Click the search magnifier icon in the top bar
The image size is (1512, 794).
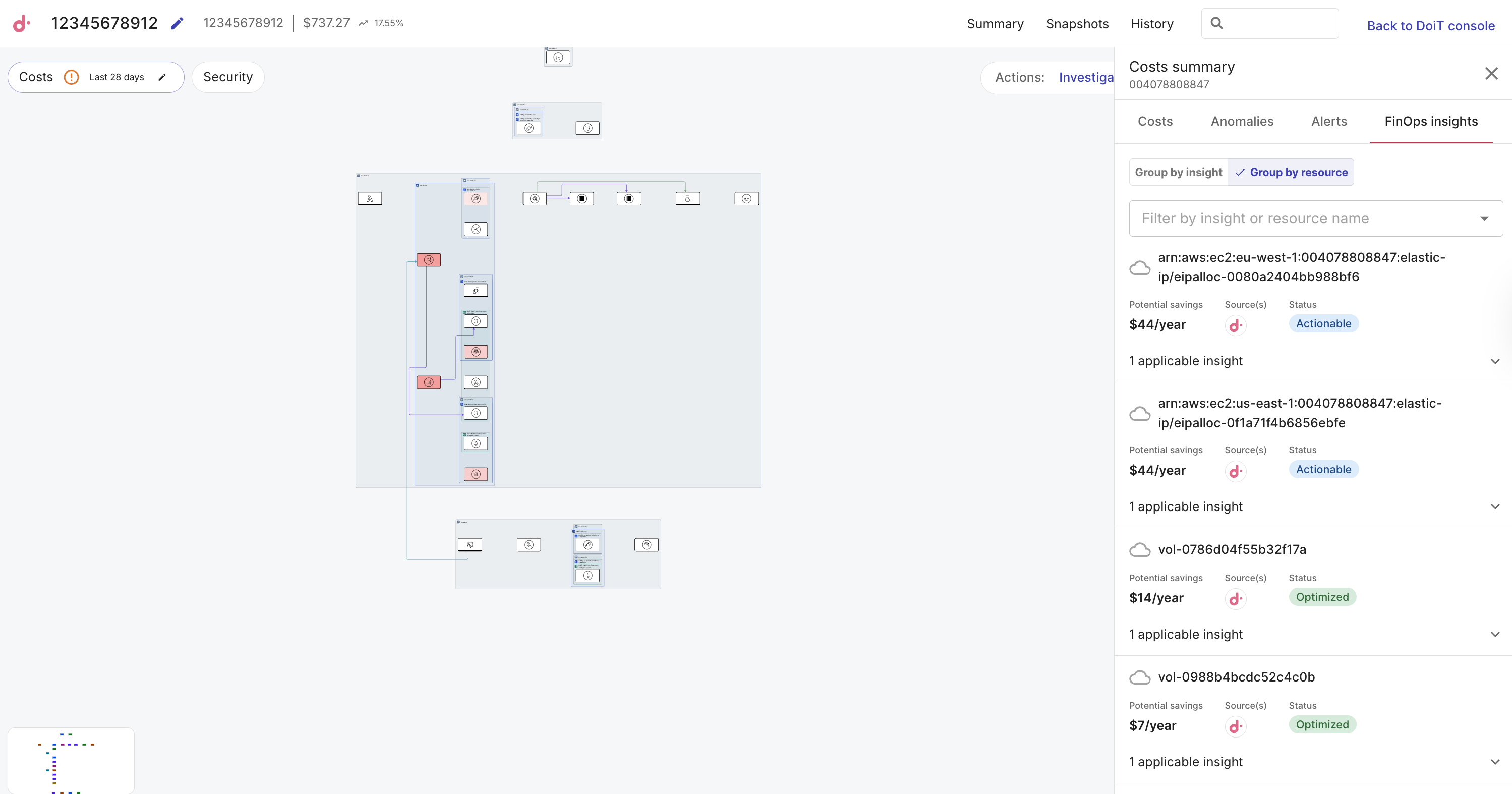coord(1217,24)
